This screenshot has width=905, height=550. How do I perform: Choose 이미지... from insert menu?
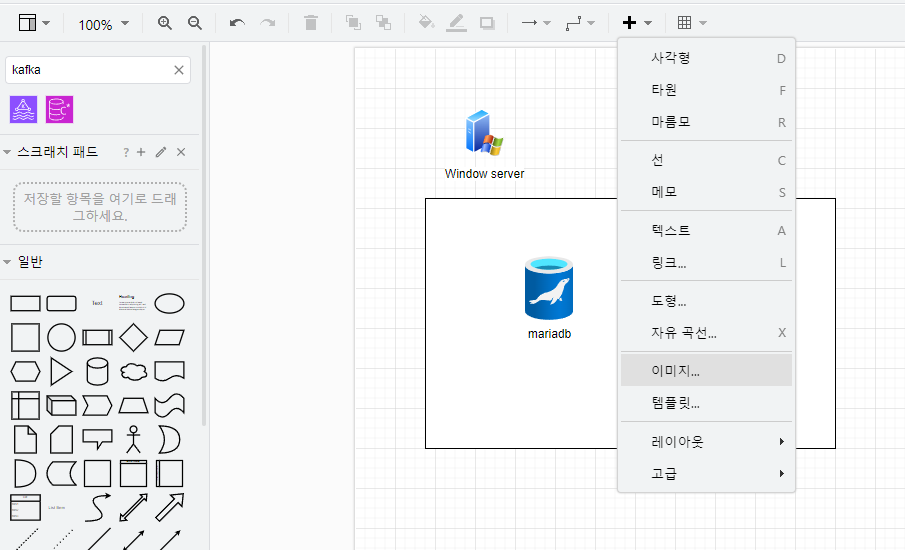(706, 371)
